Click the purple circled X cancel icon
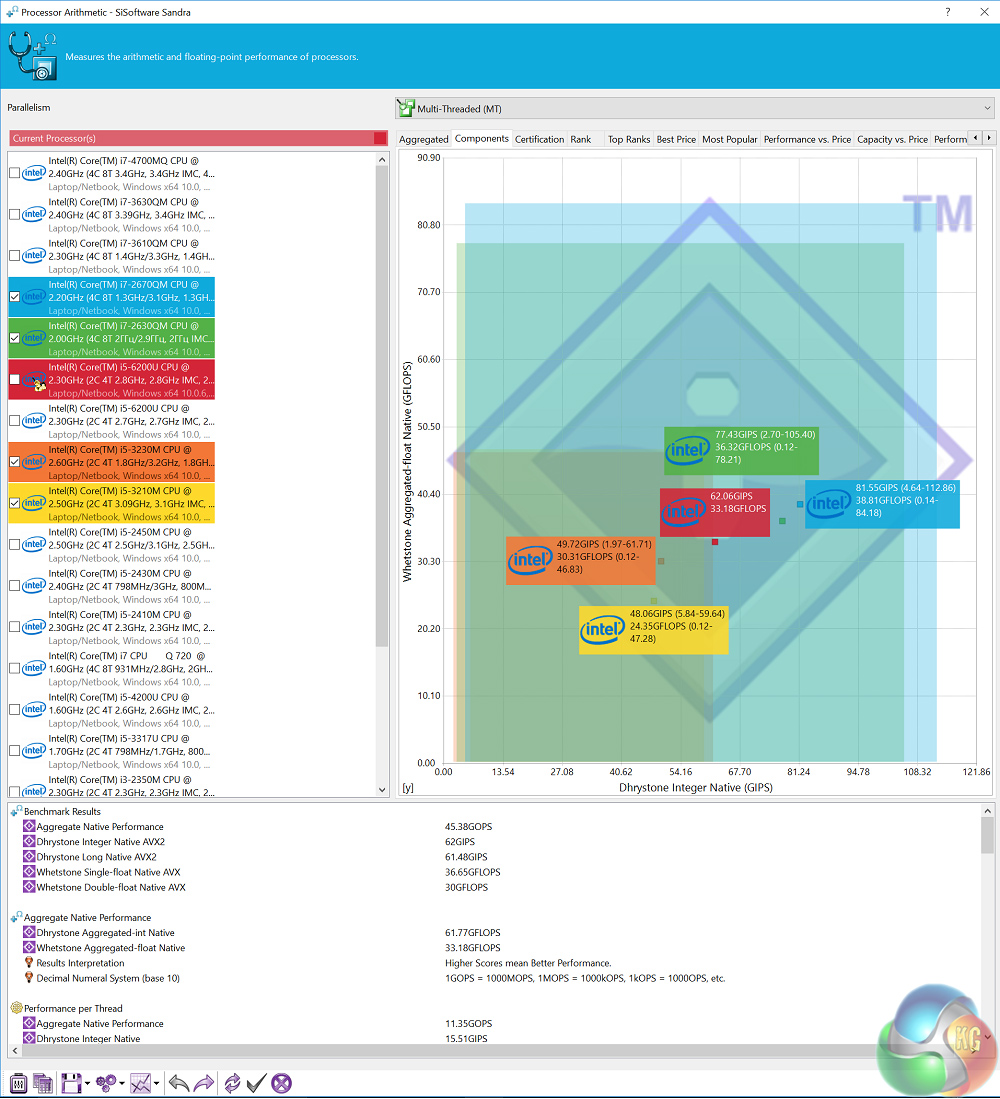 click(x=281, y=1084)
